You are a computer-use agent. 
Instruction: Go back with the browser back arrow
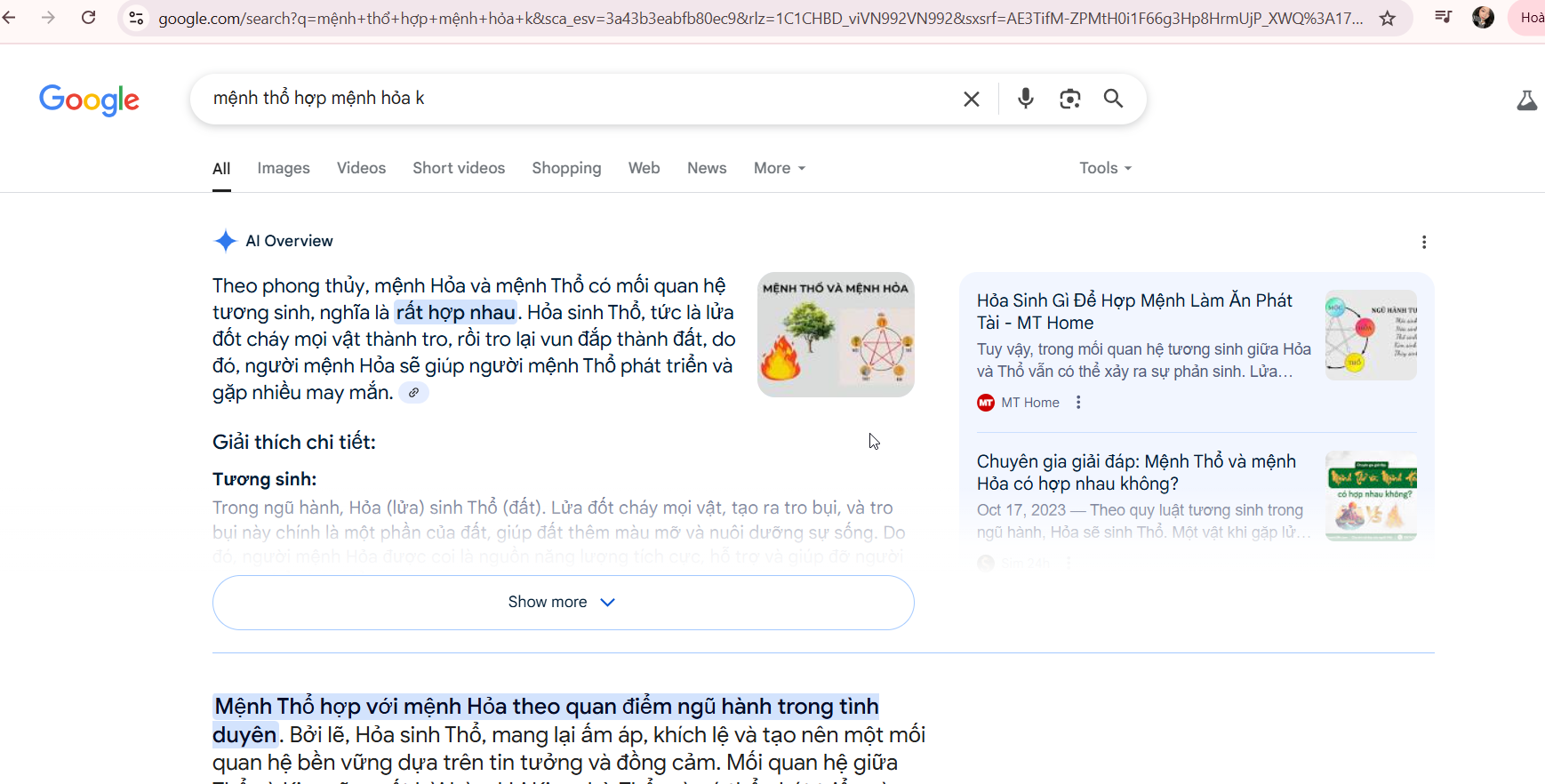pyautogui.click(x=9, y=18)
